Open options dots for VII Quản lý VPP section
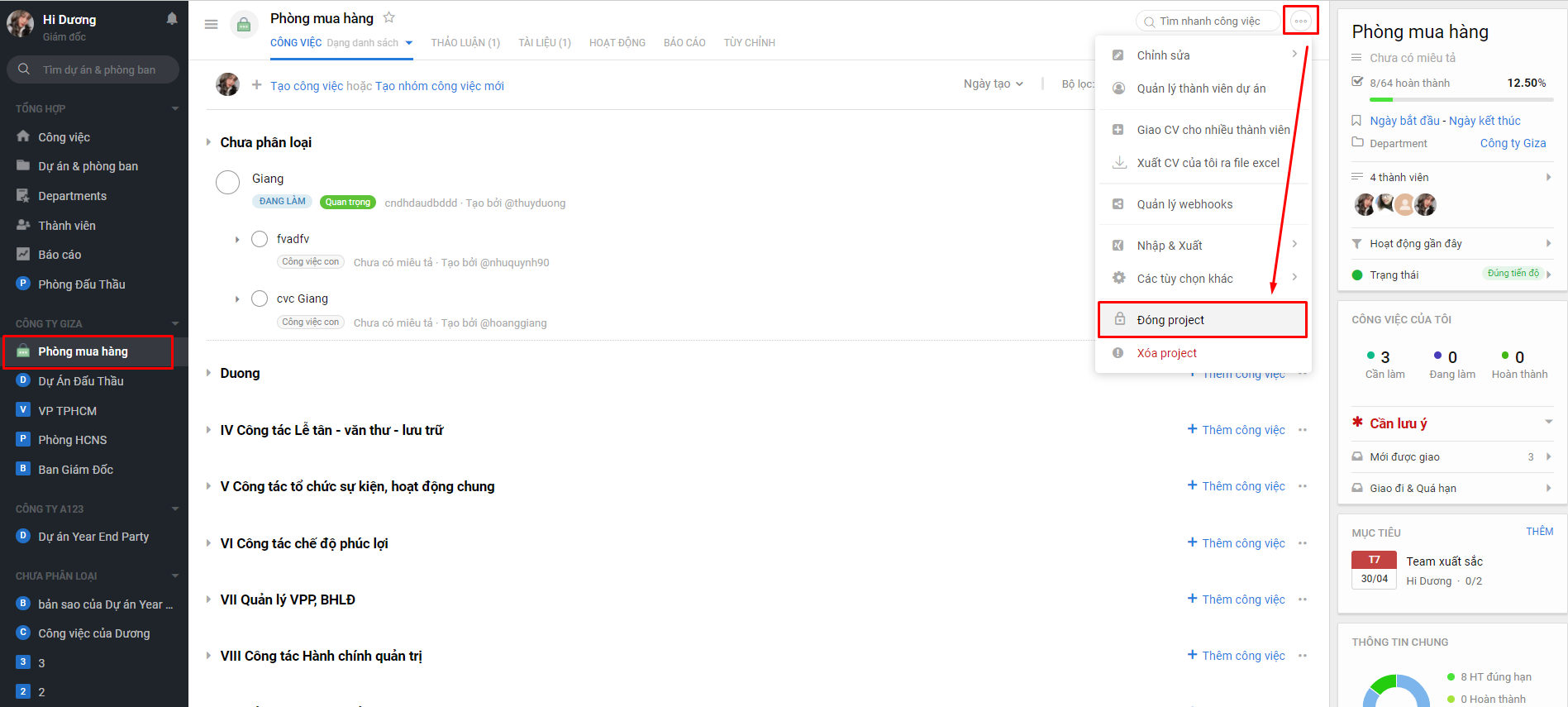The height and width of the screenshot is (707, 1568). pyautogui.click(x=1303, y=600)
